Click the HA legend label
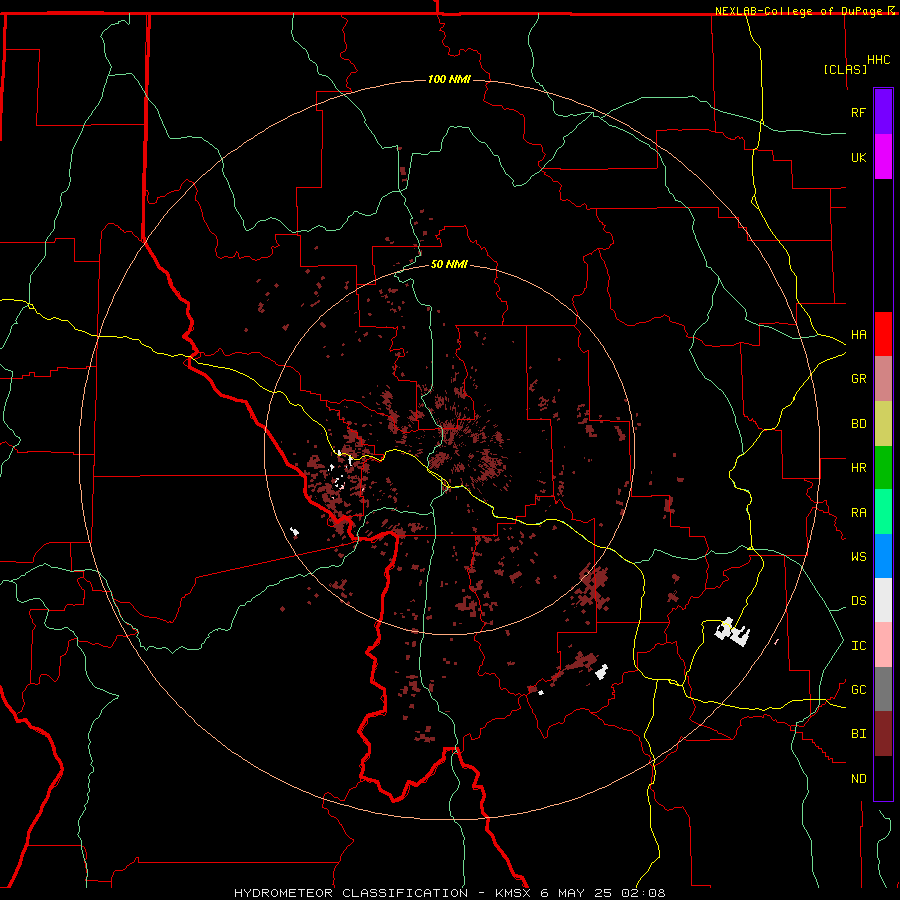Screen dimensions: 900x900 [858, 335]
